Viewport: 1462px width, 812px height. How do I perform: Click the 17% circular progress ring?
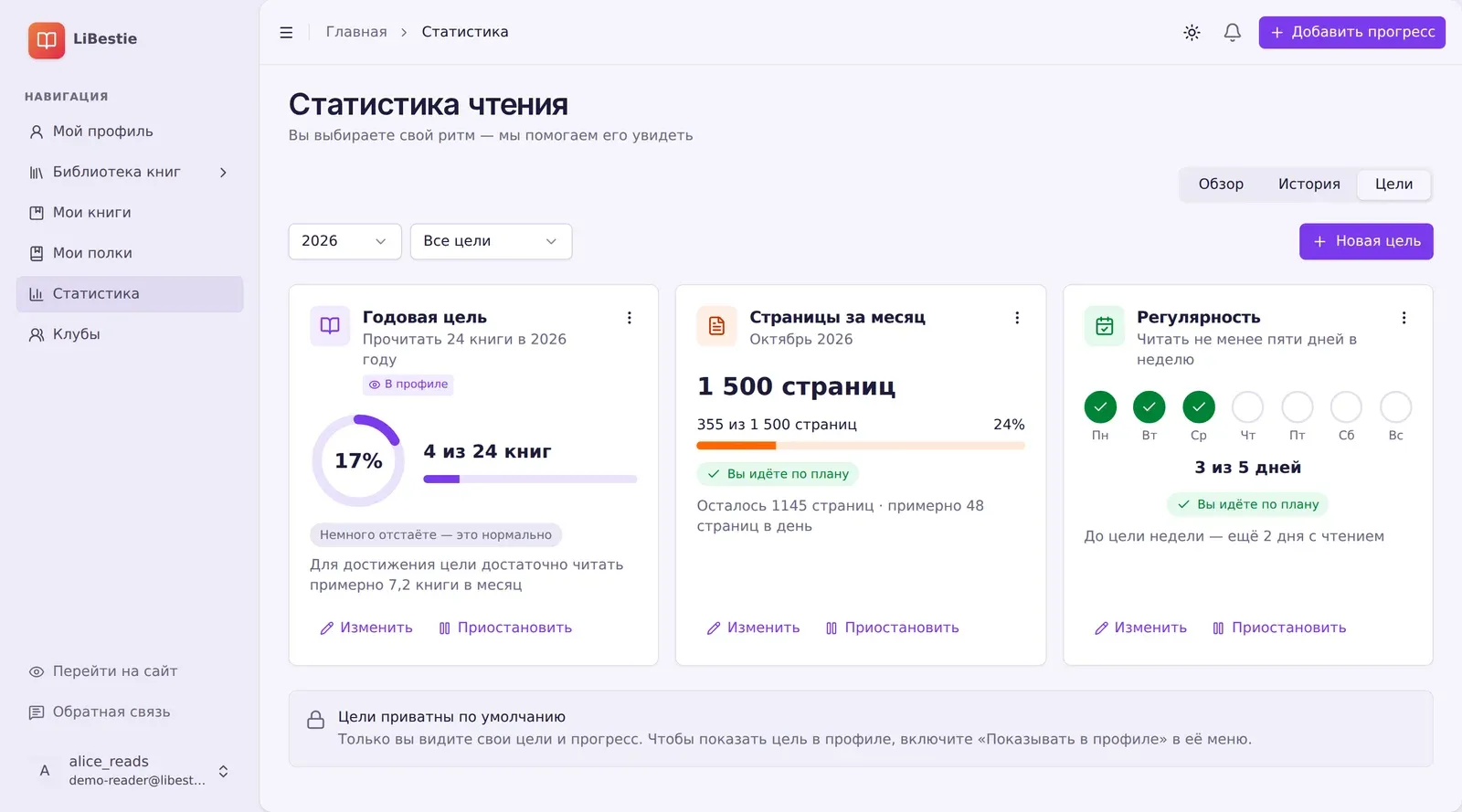pos(358,460)
